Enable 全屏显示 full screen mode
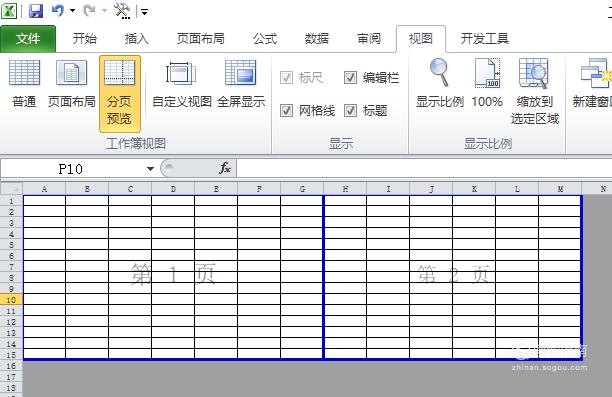This screenshot has height=397, width=612. click(241, 84)
